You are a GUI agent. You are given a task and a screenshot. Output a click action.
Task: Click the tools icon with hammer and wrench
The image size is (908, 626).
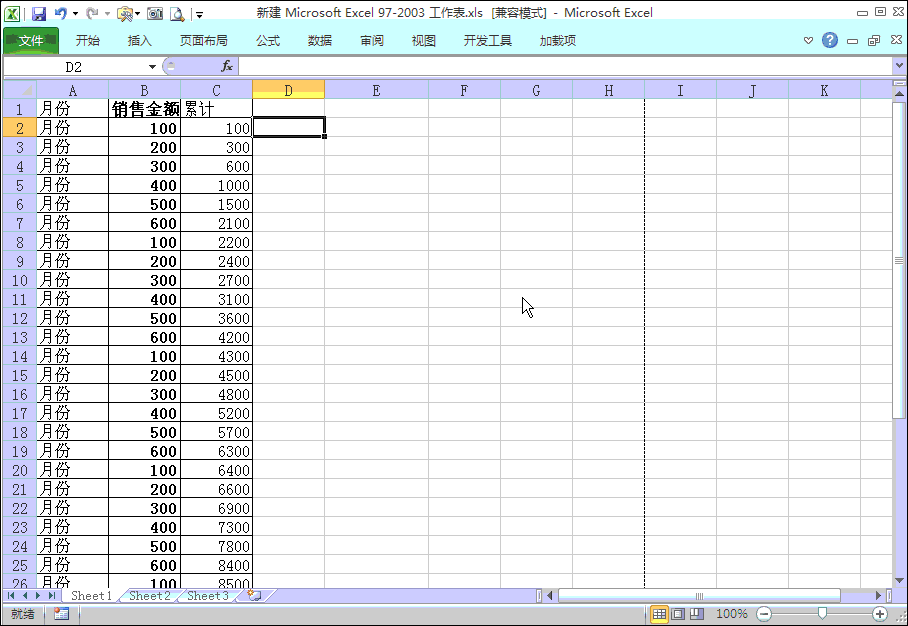125,13
